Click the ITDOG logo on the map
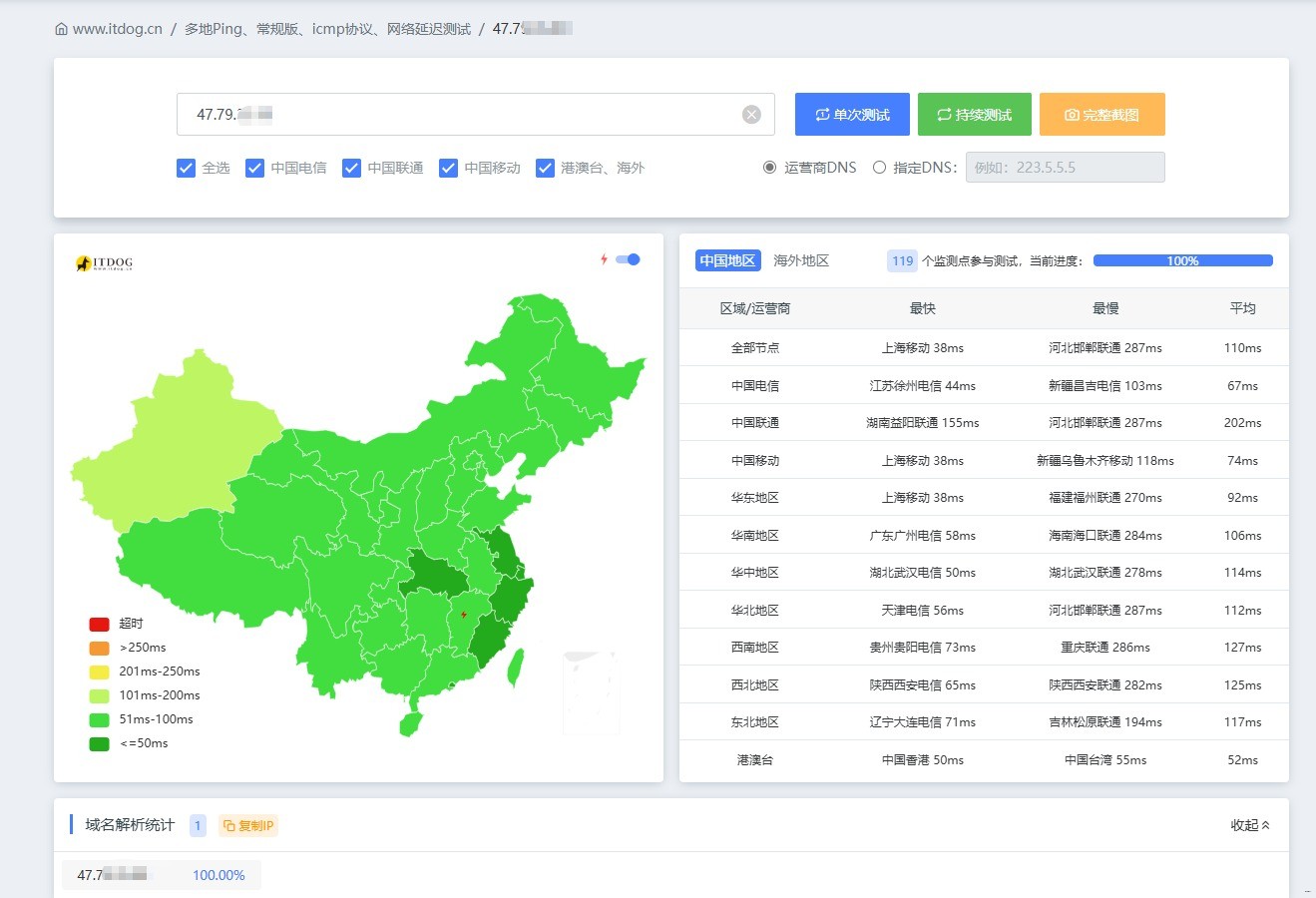 pos(104,263)
